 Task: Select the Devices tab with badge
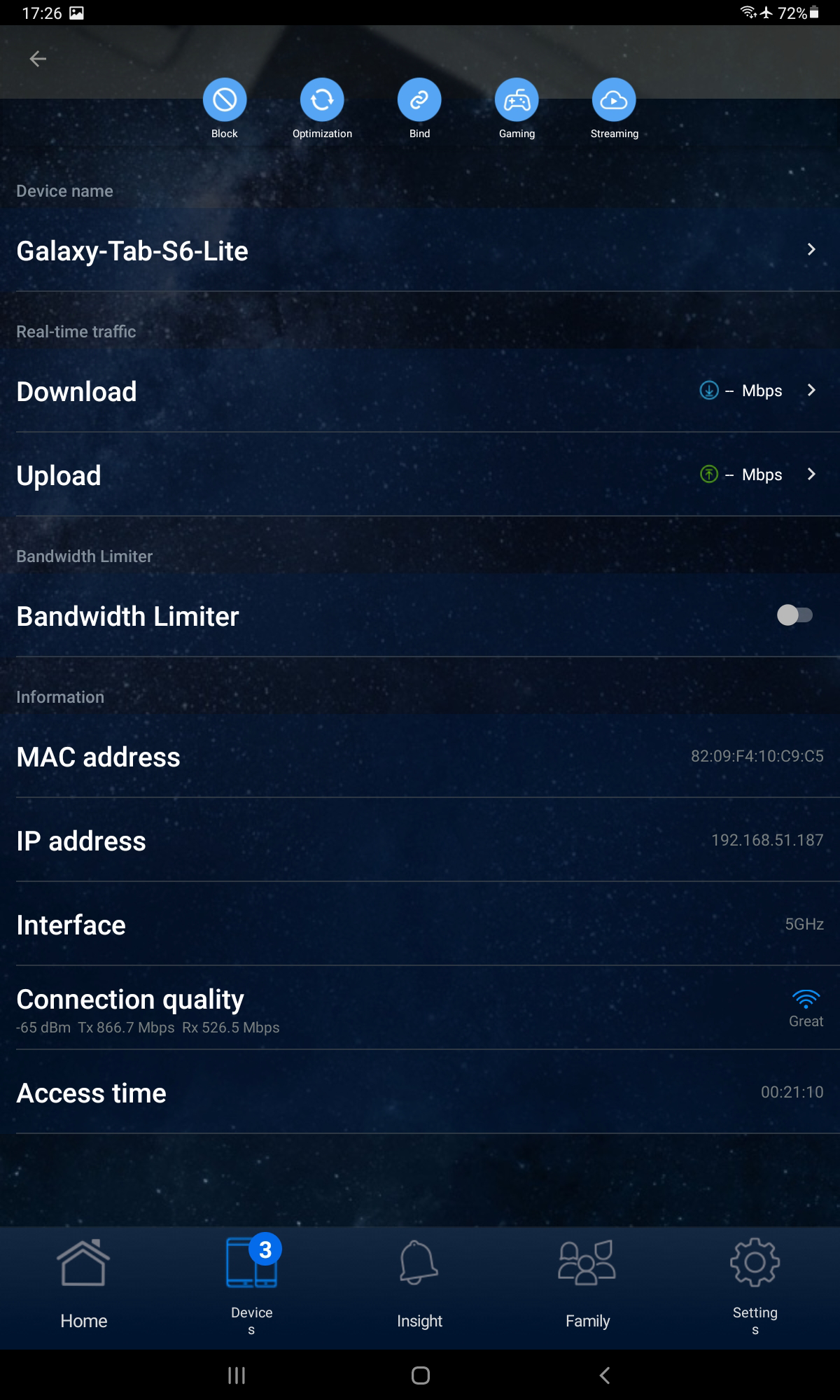[252, 1284]
